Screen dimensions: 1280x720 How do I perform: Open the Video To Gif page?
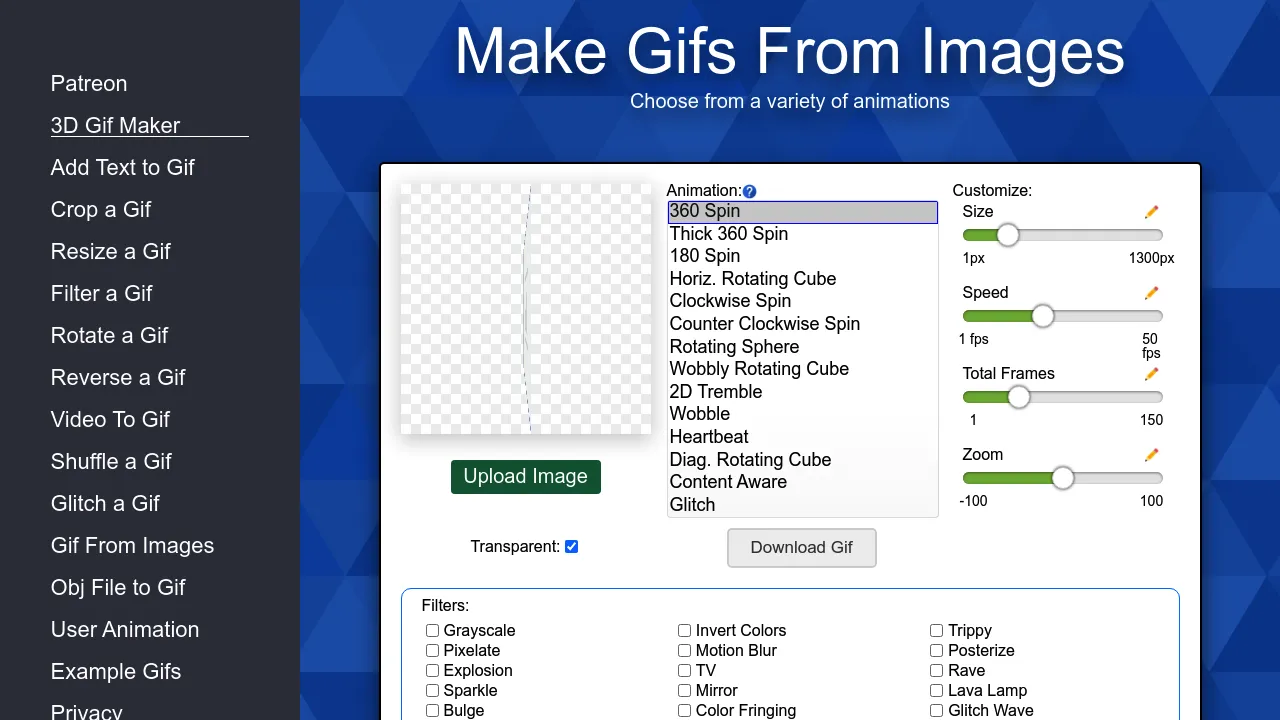coord(110,419)
